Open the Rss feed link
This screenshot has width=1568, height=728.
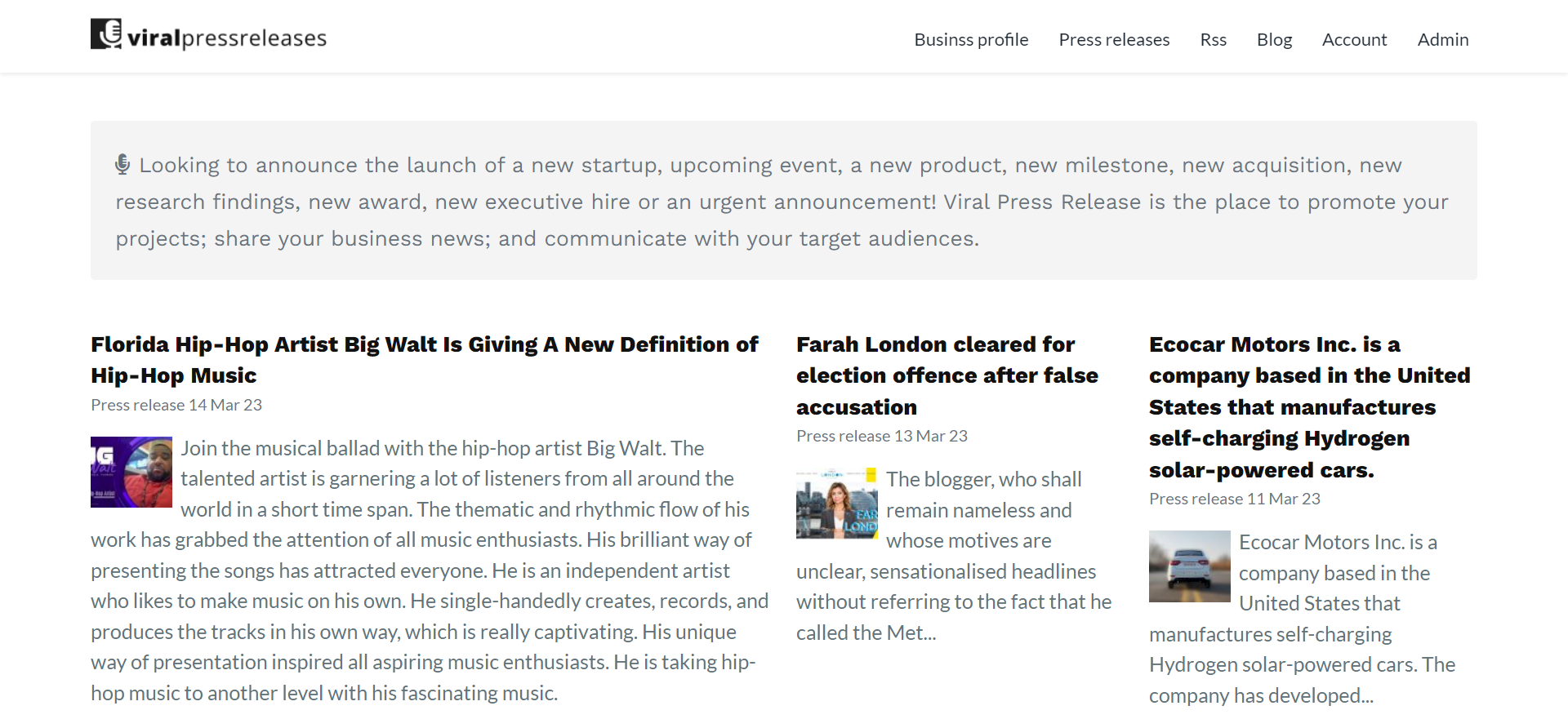(x=1213, y=39)
